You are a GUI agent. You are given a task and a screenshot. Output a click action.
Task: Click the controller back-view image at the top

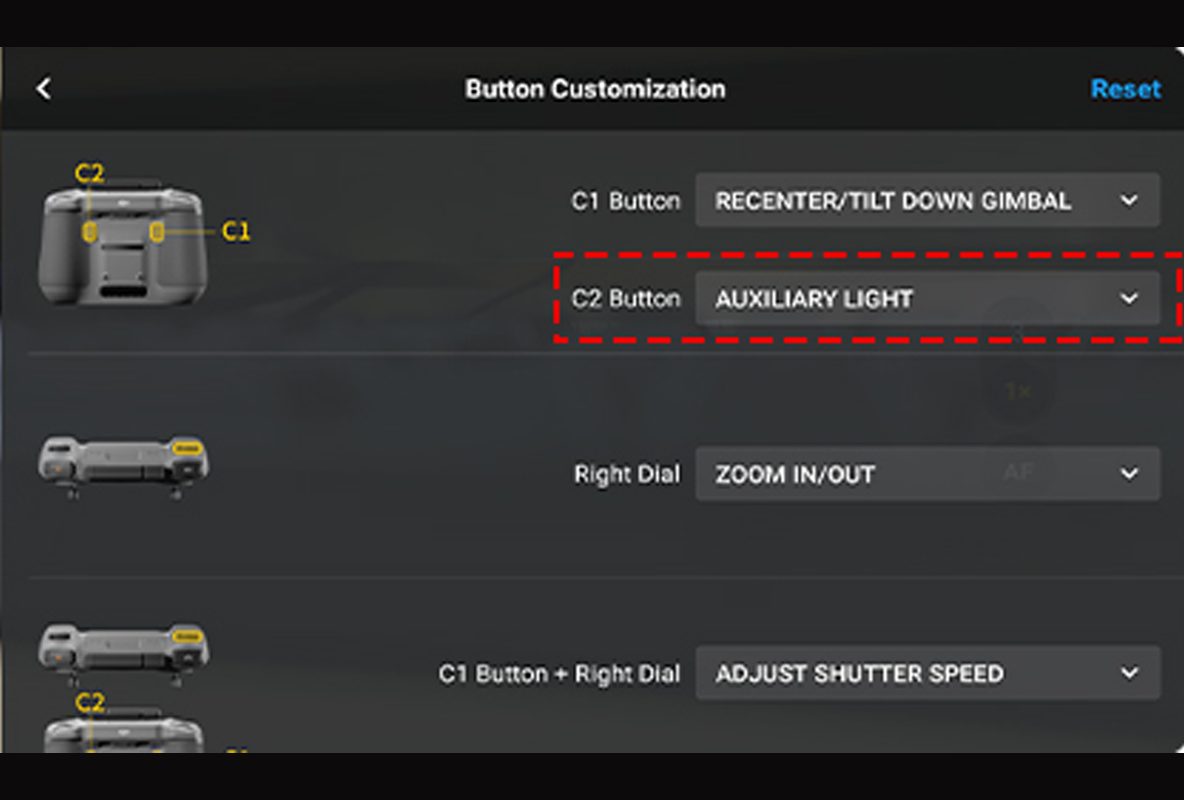pos(121,245)
